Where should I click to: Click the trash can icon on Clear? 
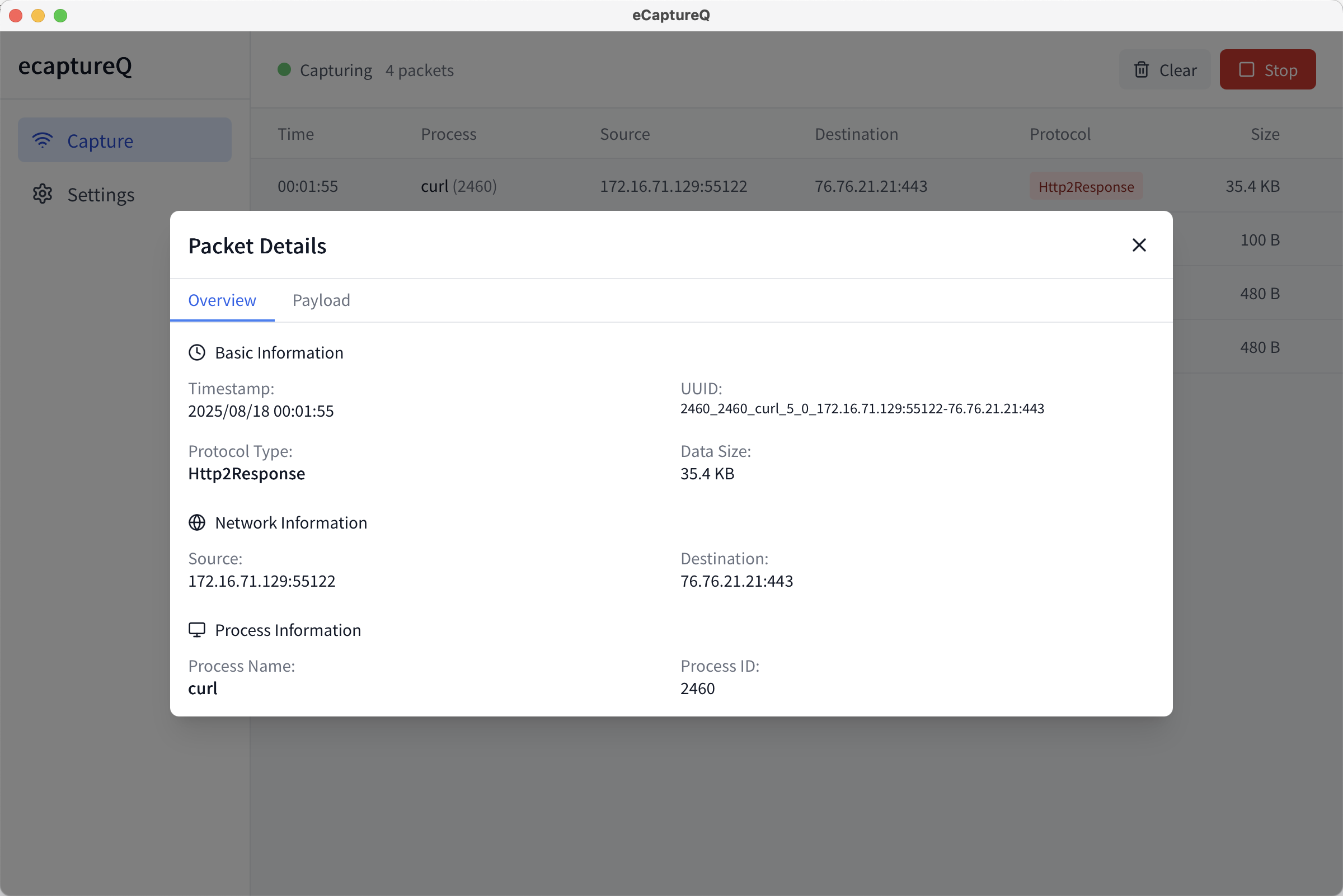click(x=1141, y=70)
